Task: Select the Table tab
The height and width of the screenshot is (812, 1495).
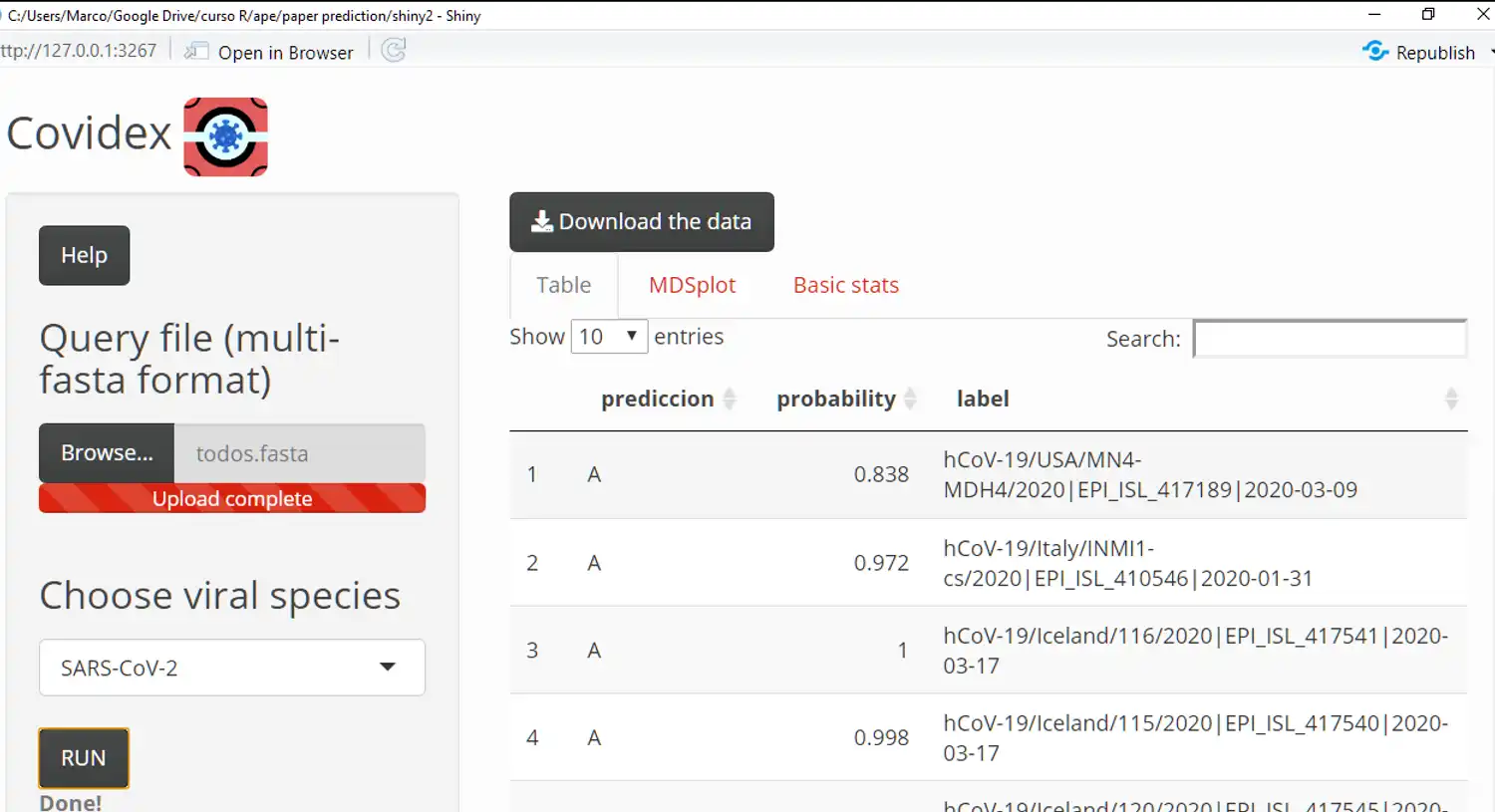Action: point(563,285)
